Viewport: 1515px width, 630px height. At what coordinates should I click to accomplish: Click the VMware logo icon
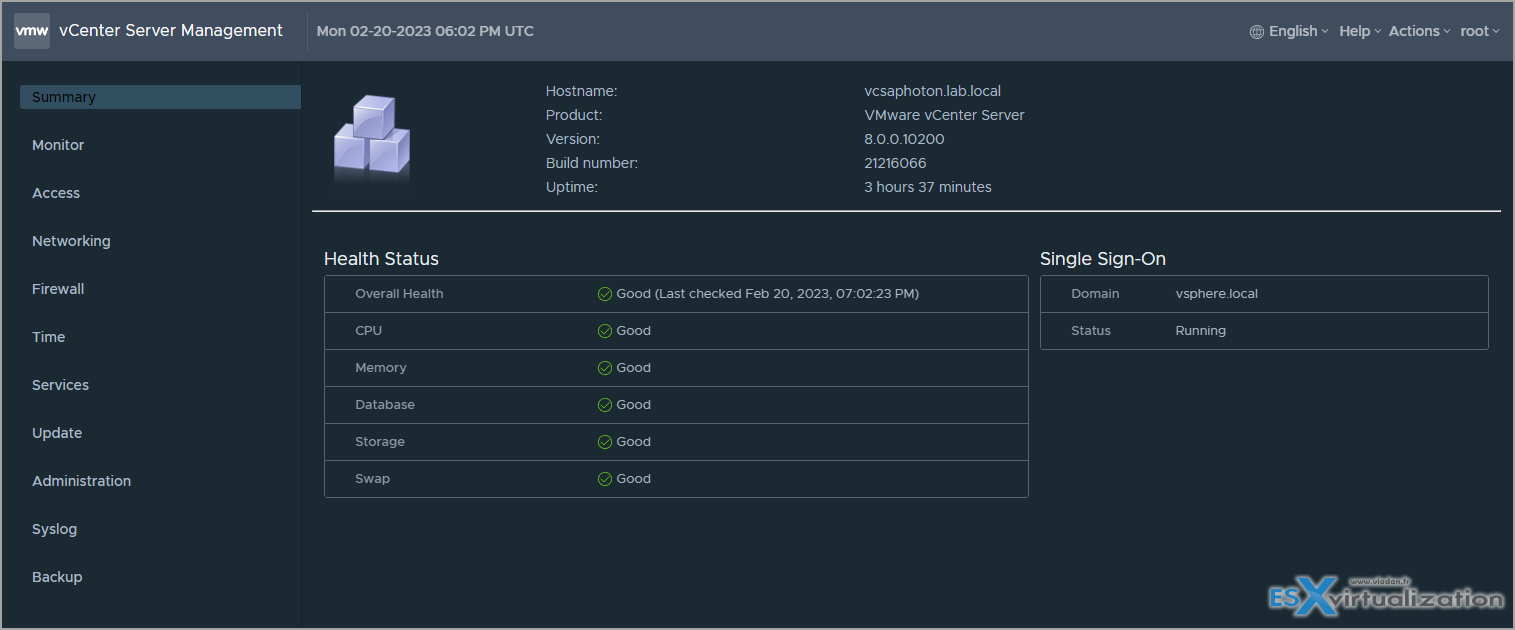click(32, 31)
